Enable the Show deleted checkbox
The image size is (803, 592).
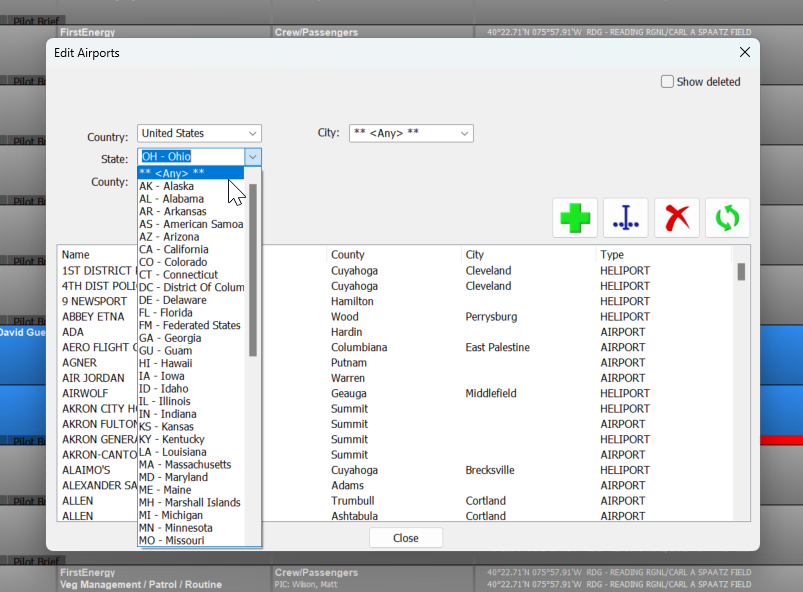click(667, 82)
